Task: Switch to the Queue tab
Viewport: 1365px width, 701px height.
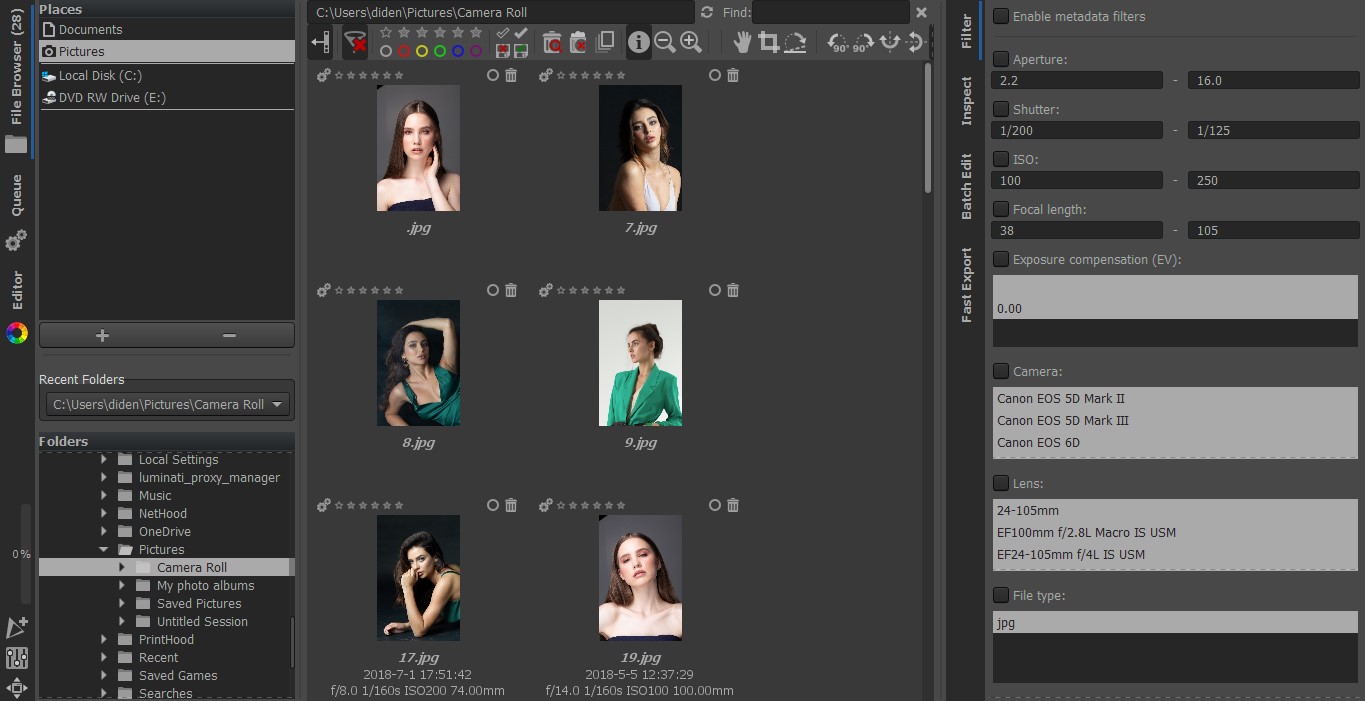Action: [17, 212]
